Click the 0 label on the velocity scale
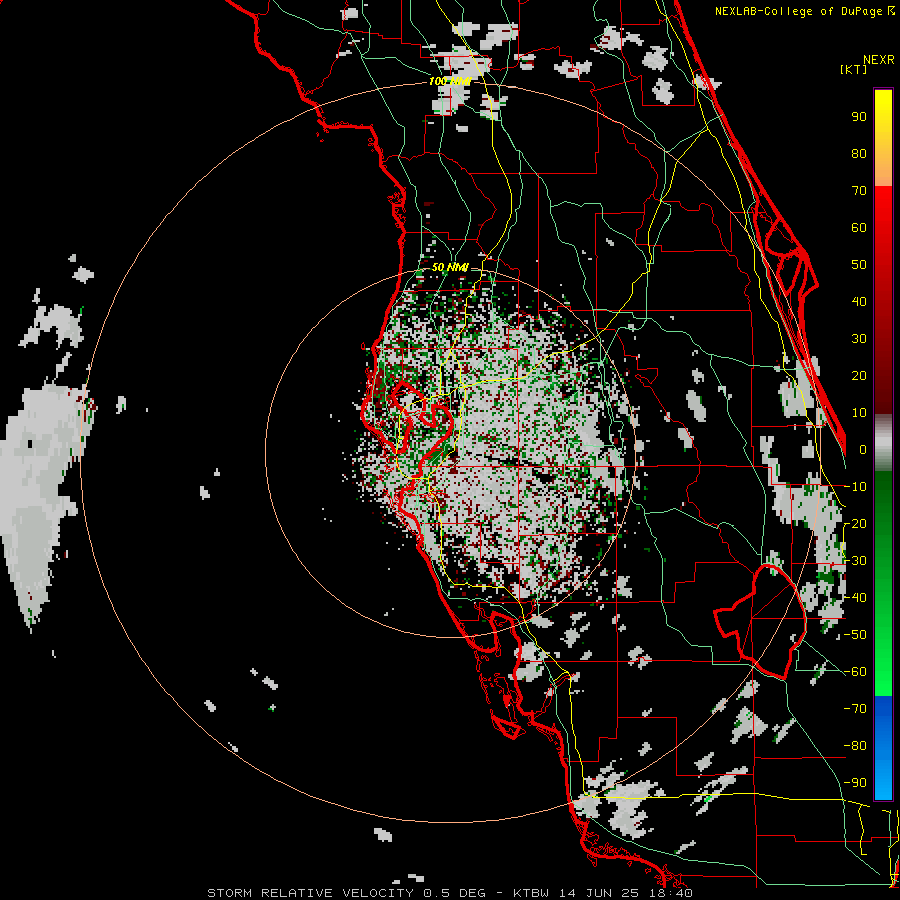 coord(863,449)
